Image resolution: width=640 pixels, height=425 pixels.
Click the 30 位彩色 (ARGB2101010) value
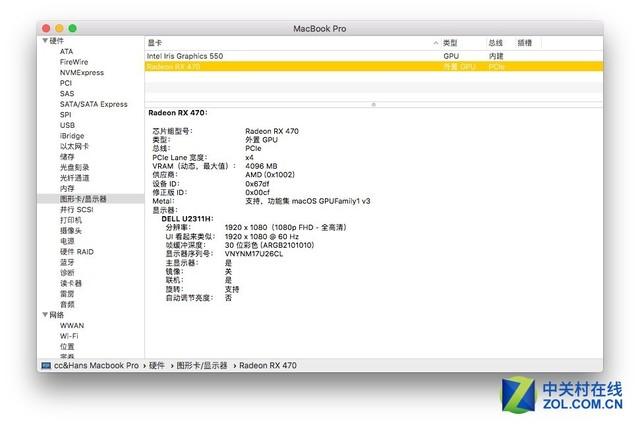coord(269,245)
